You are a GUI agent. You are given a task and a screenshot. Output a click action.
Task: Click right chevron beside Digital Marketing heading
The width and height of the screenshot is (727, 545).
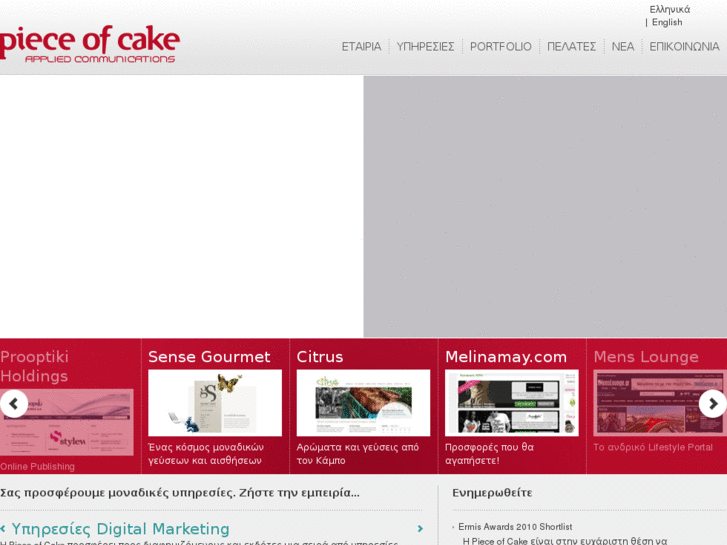pyautogui.click(x=420, y=528)
